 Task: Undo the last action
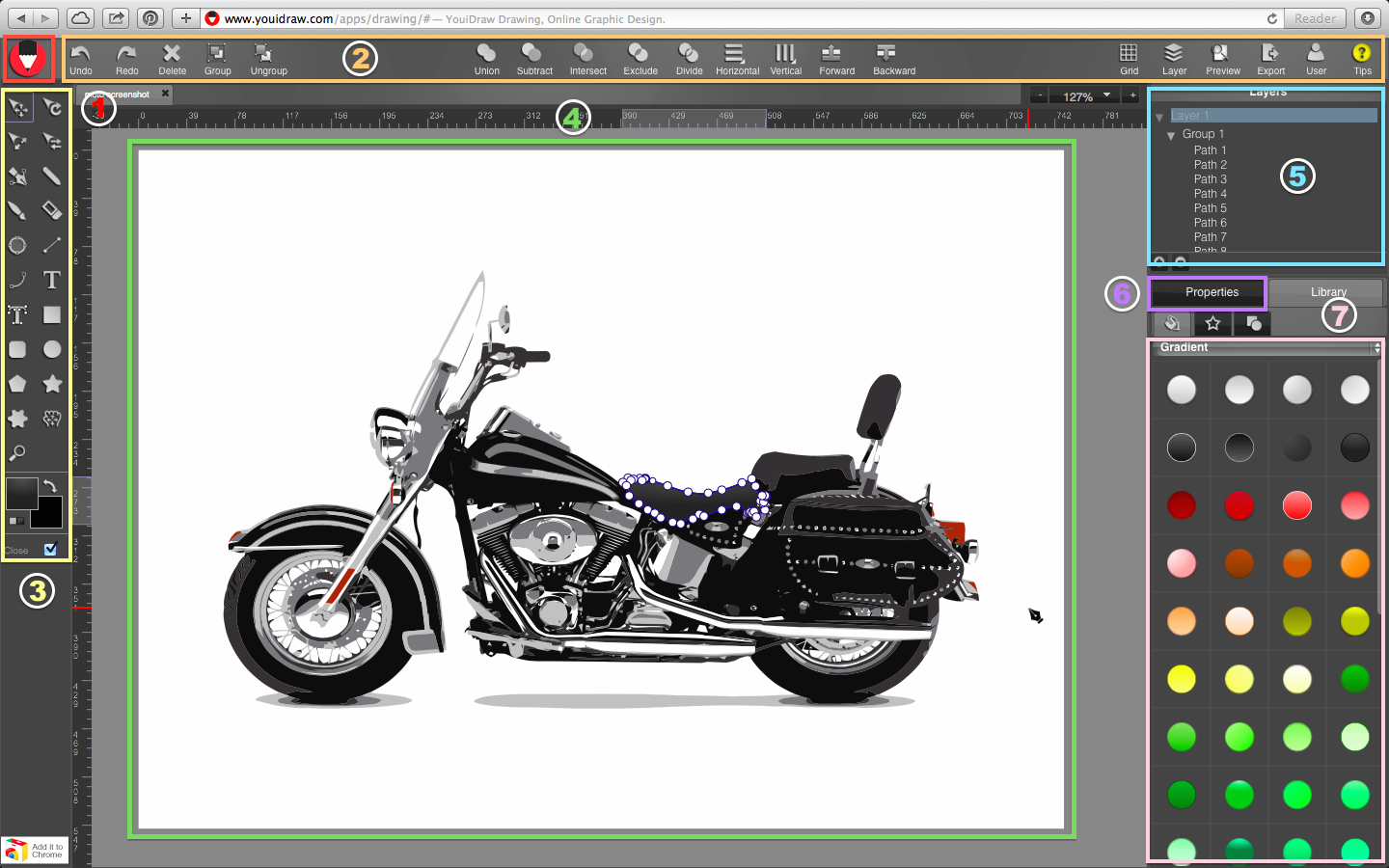pos(81,58)
